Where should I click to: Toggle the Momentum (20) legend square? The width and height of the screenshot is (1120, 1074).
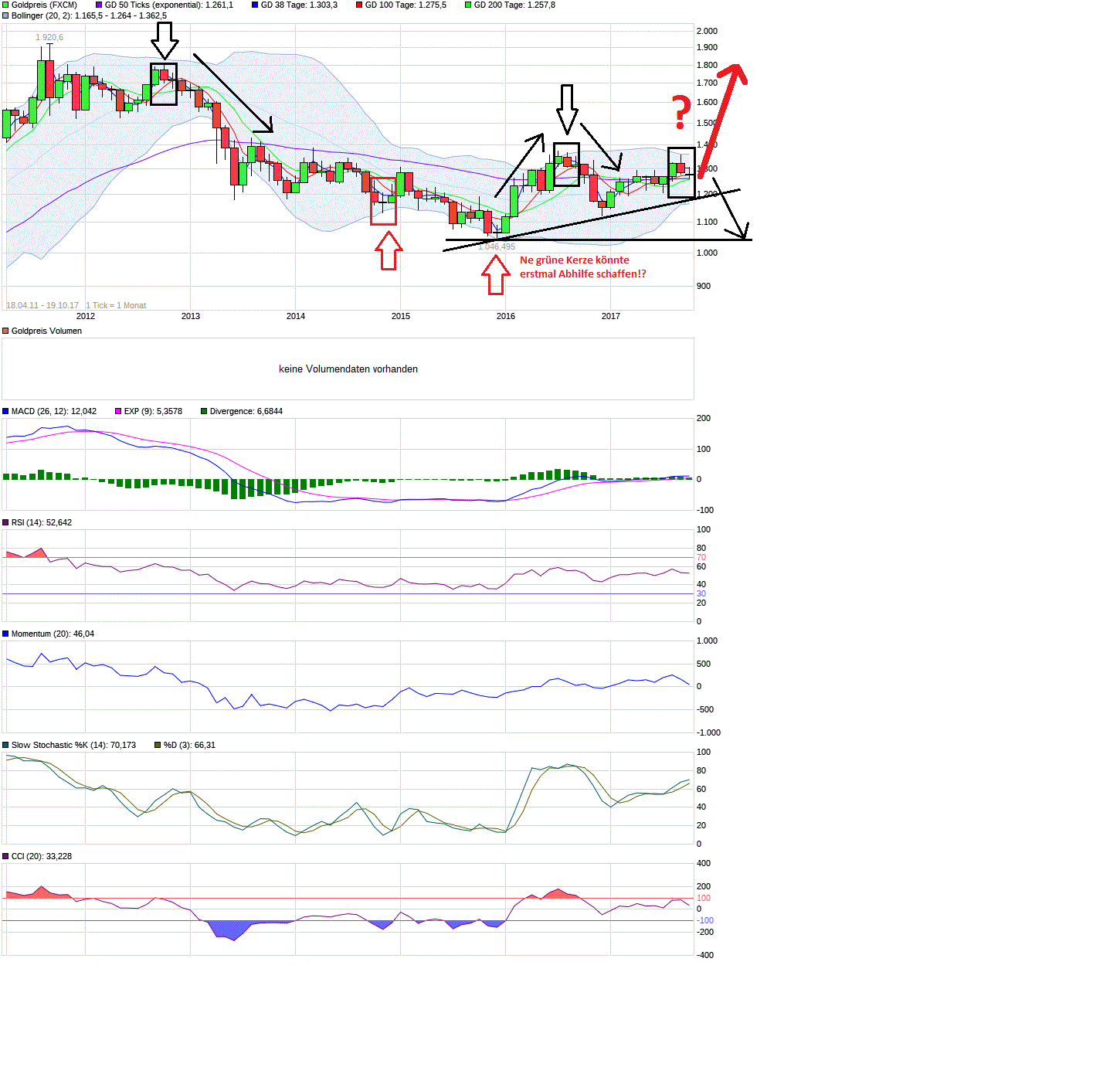coord(5,634)
